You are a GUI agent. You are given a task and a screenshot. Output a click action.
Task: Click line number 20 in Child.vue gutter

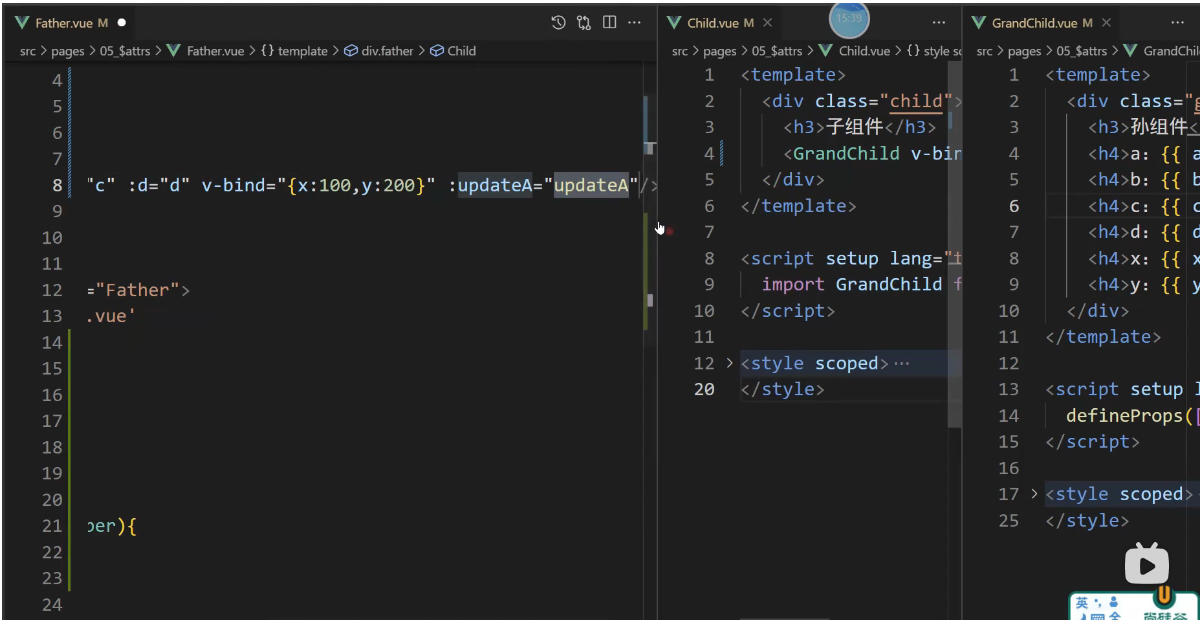point(705,389)
